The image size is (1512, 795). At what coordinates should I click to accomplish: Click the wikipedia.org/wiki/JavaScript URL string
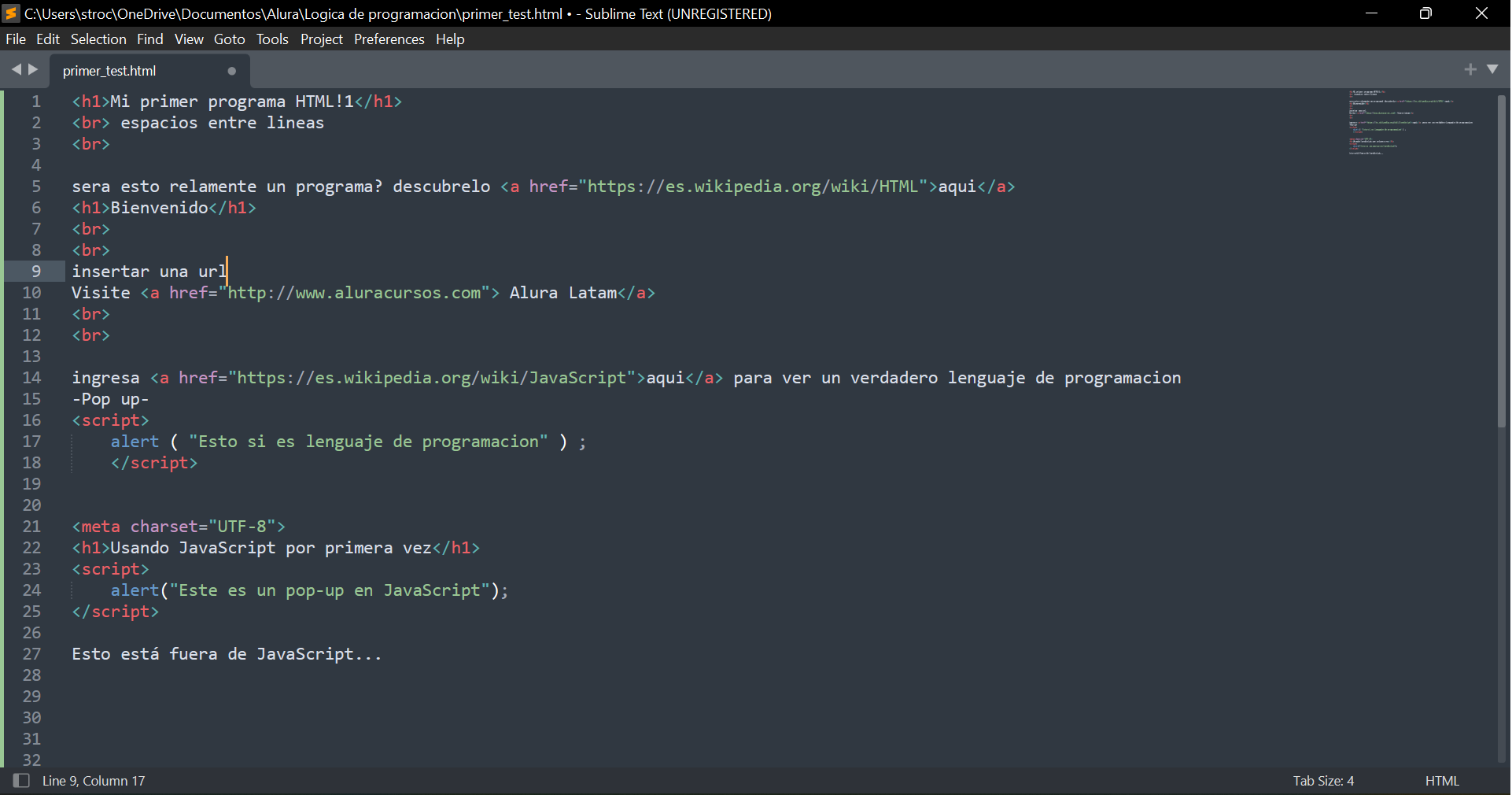pyautogui.click(x=432, y=378)
